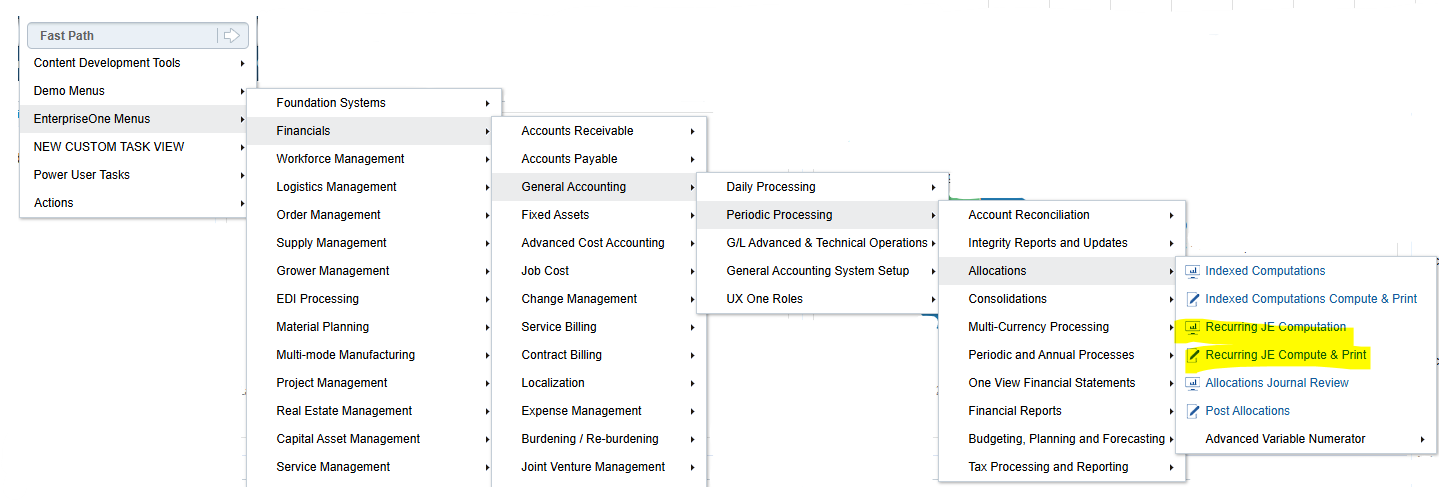Expand Joint Venture Management submenu
Screen dimensions: 1439x500
tap(599, 467)
